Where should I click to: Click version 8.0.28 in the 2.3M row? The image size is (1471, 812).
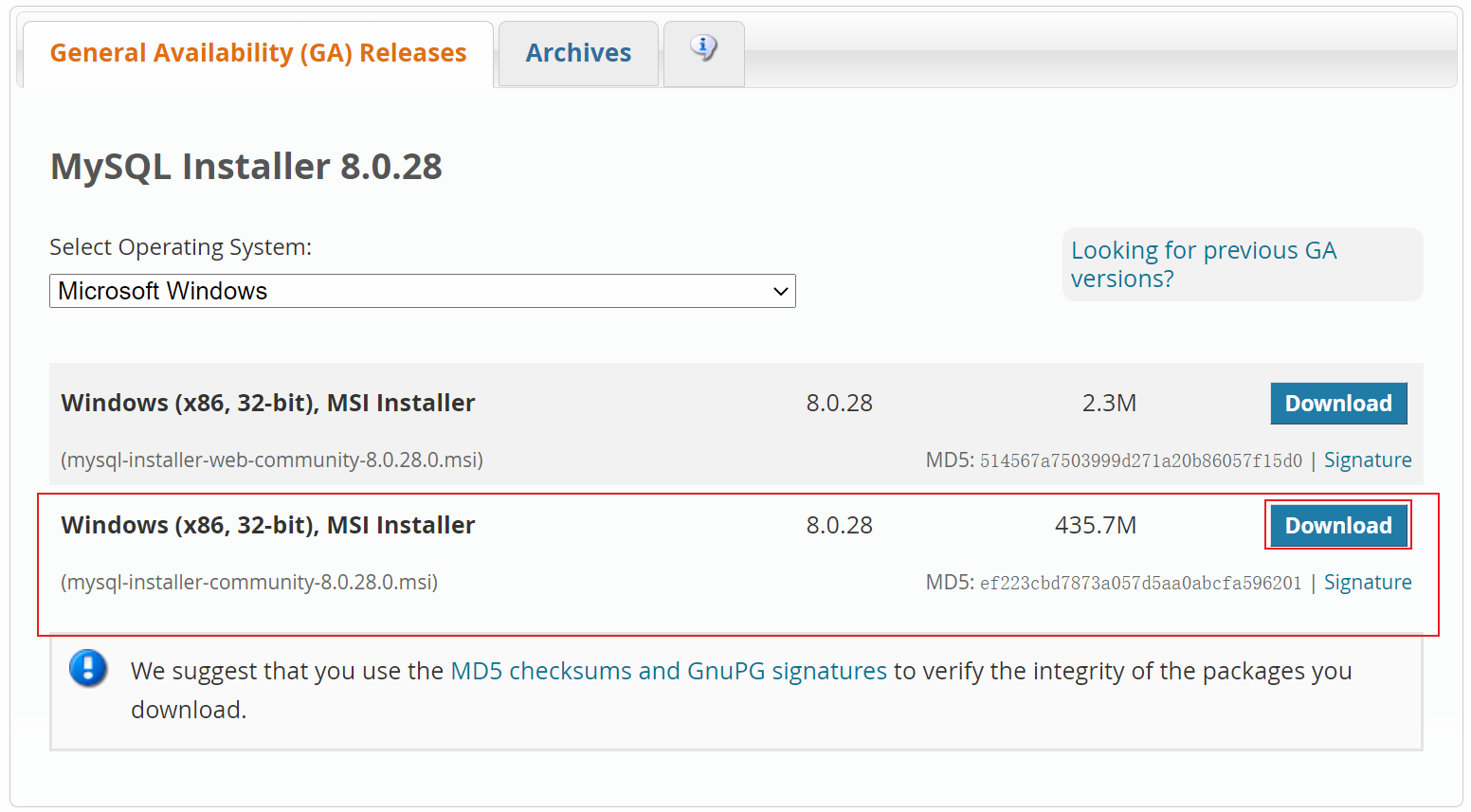coord(840,404)
